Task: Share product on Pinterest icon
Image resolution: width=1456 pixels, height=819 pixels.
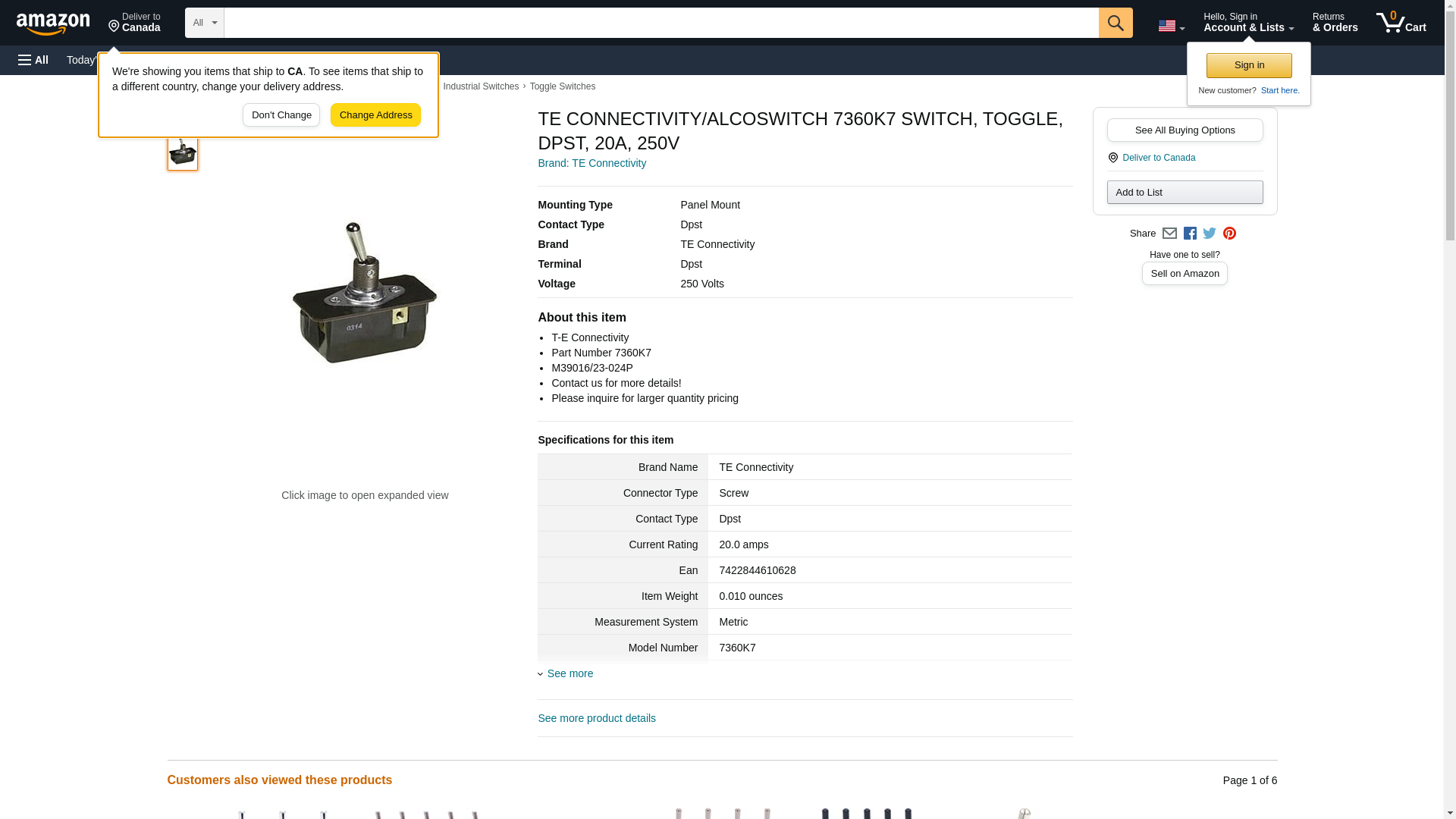Action: [1229, 234]
